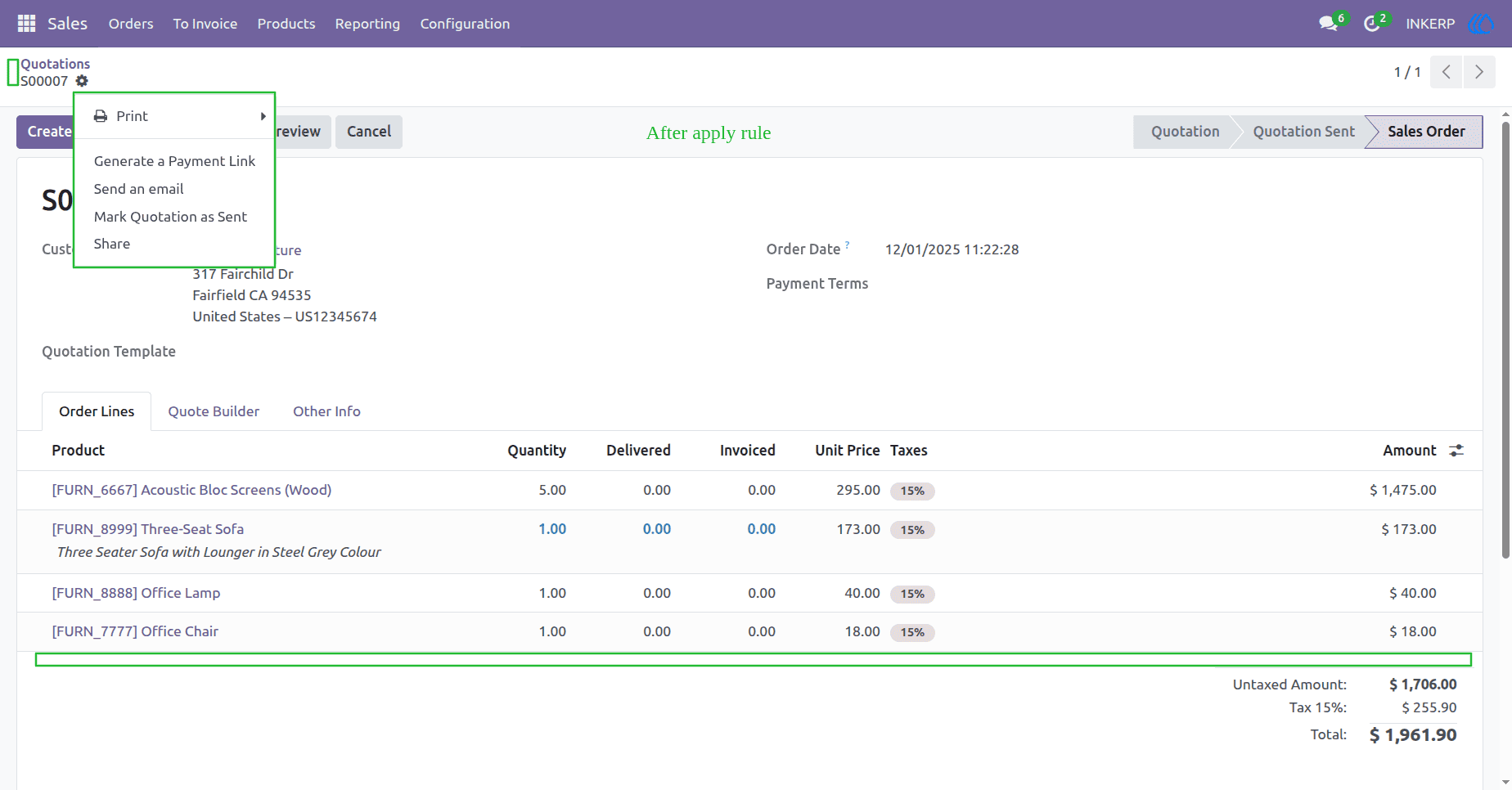
Task: Go to next record arrow
Action: click(x=1478, y=72)
